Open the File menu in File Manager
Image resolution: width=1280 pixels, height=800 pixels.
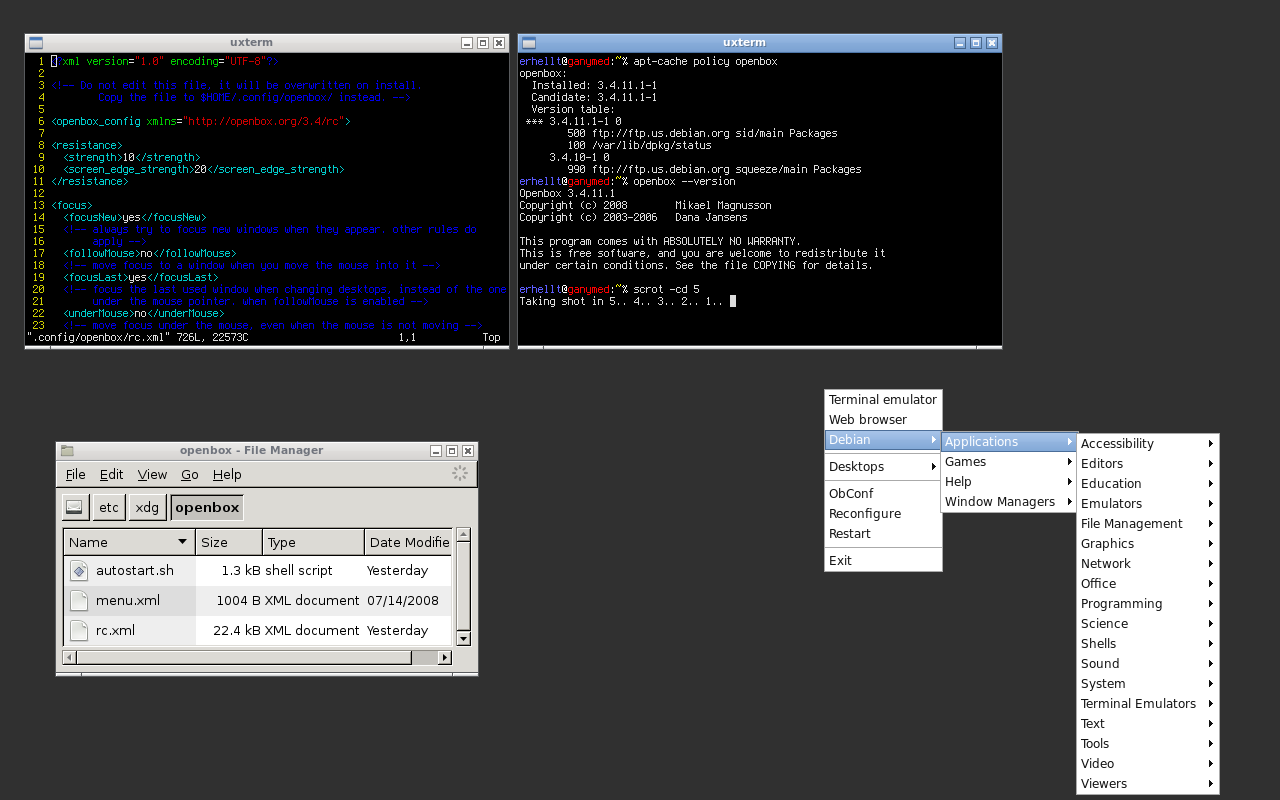75,474
